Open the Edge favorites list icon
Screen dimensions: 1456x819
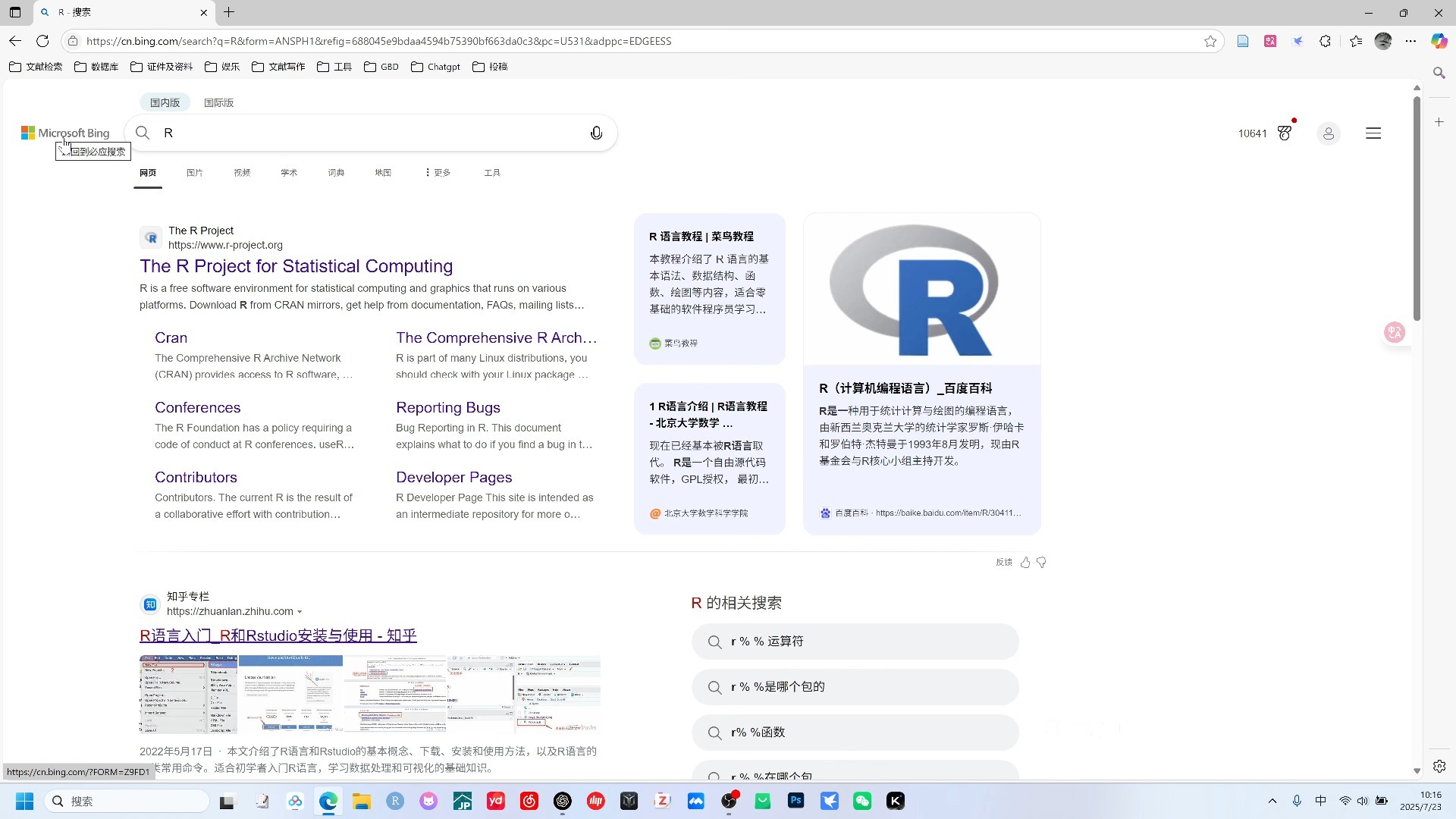[1356, 41]
